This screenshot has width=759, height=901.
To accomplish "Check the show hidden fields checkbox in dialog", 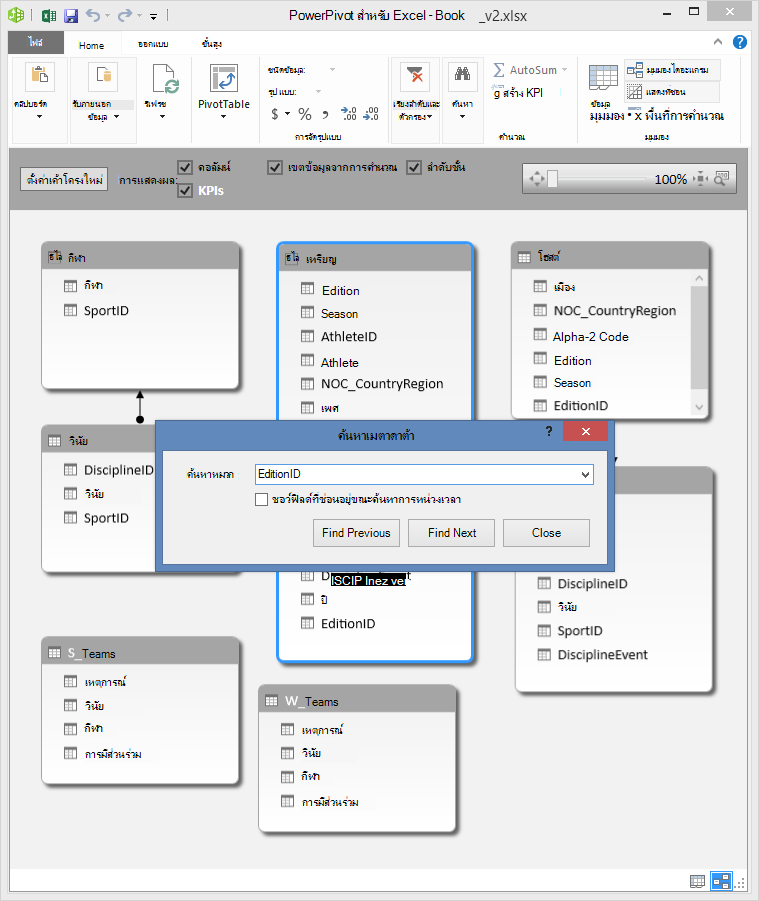I will point(261,499).
